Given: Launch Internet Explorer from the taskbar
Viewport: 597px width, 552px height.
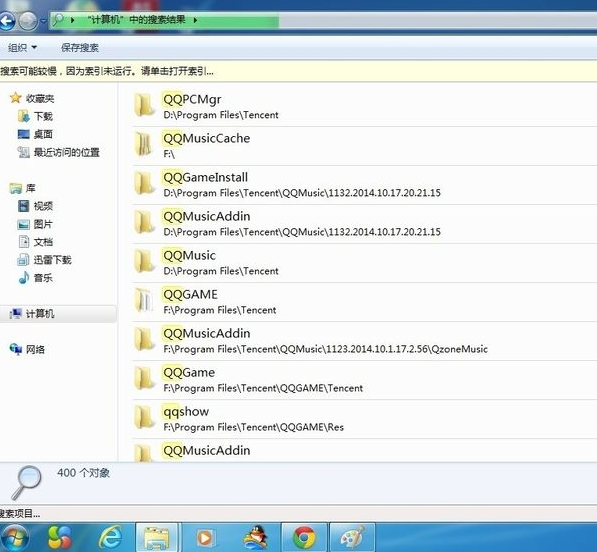Looking at the screenshot, I should 110,537.
